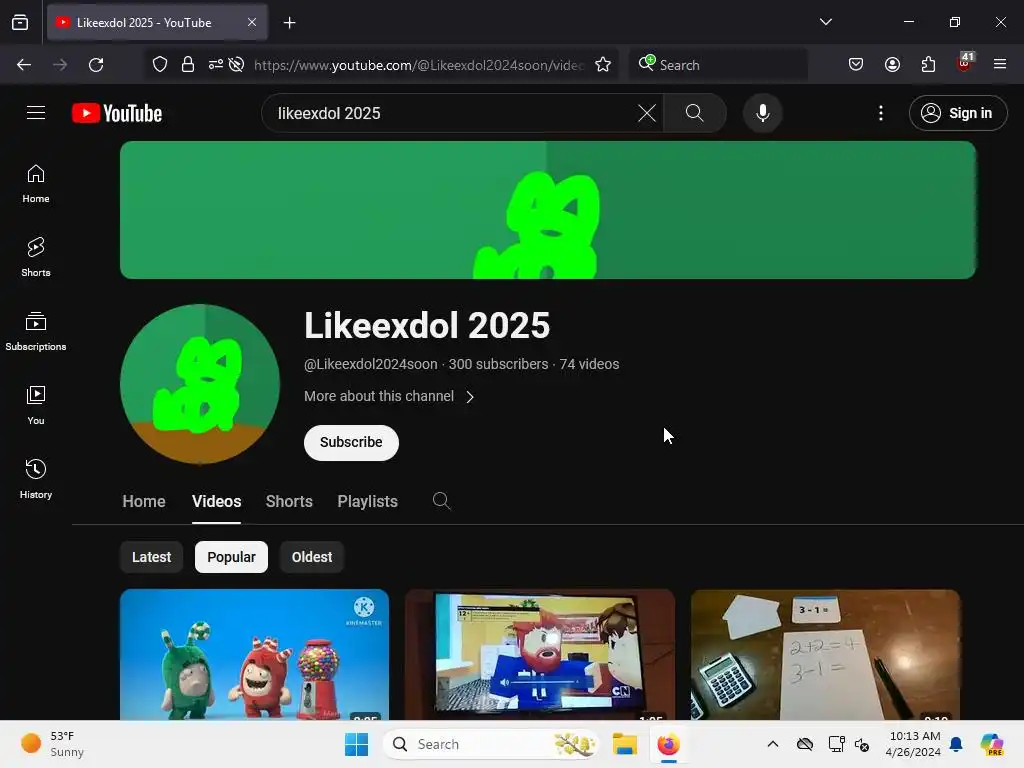Click the channel avatar image

[x=200, y=384]
